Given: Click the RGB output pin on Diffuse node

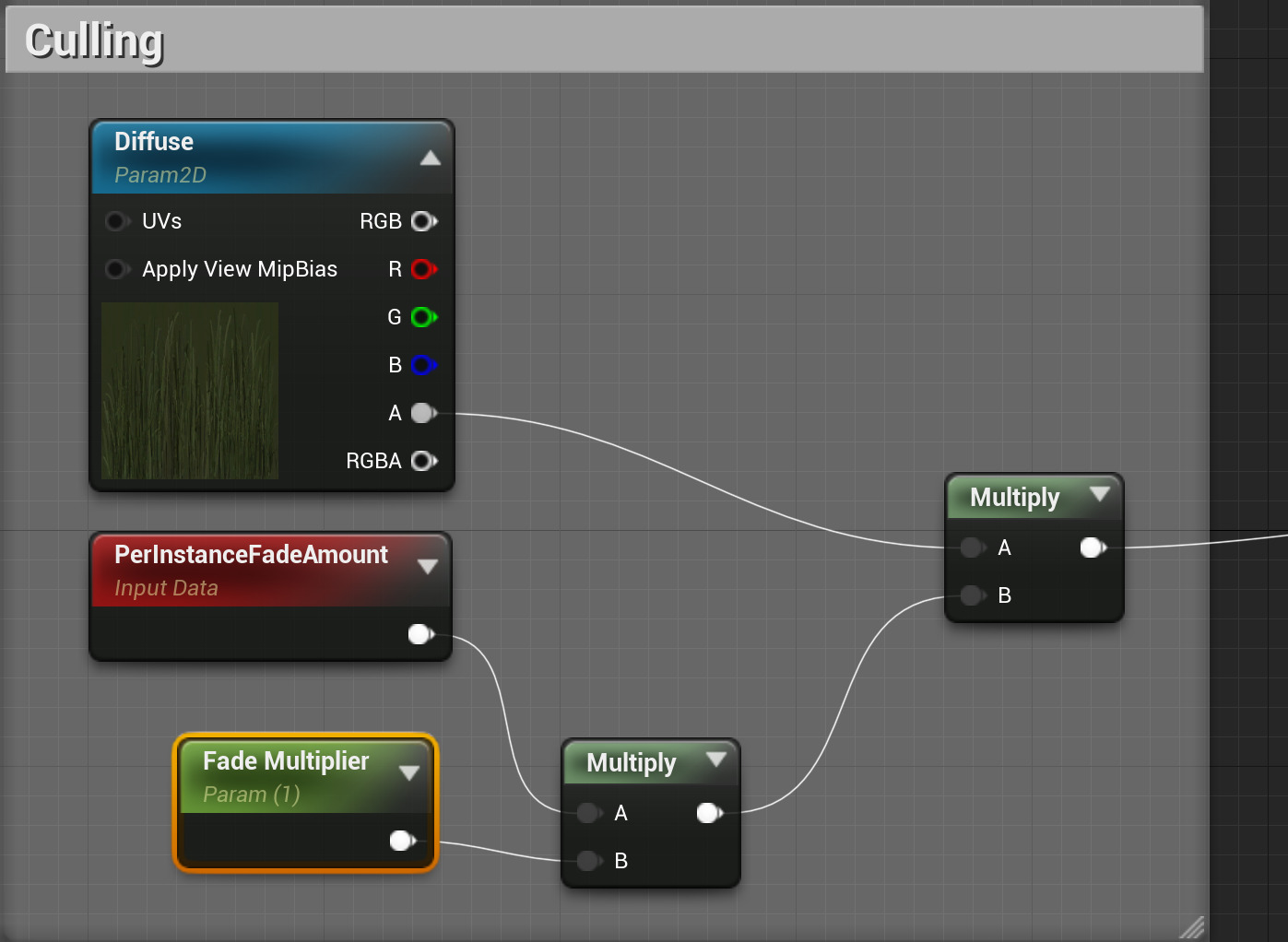Looking at the screenshot, I should click(423, 221).
